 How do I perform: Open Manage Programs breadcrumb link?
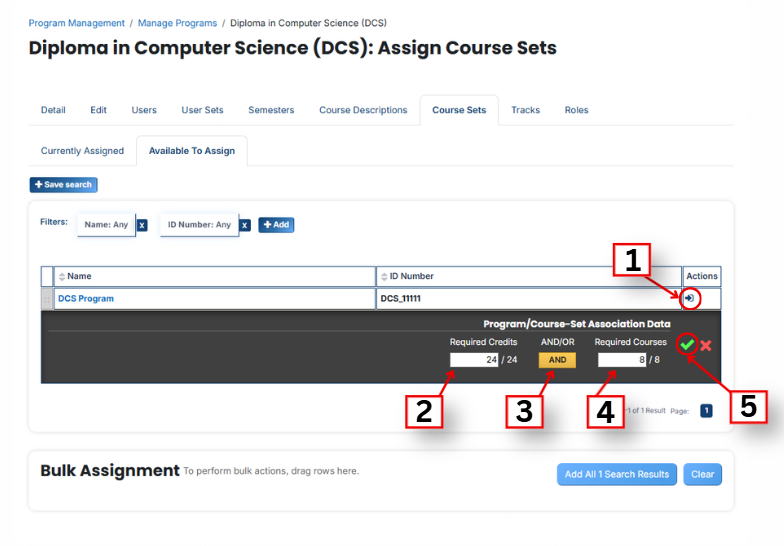(x=178, y=23)
